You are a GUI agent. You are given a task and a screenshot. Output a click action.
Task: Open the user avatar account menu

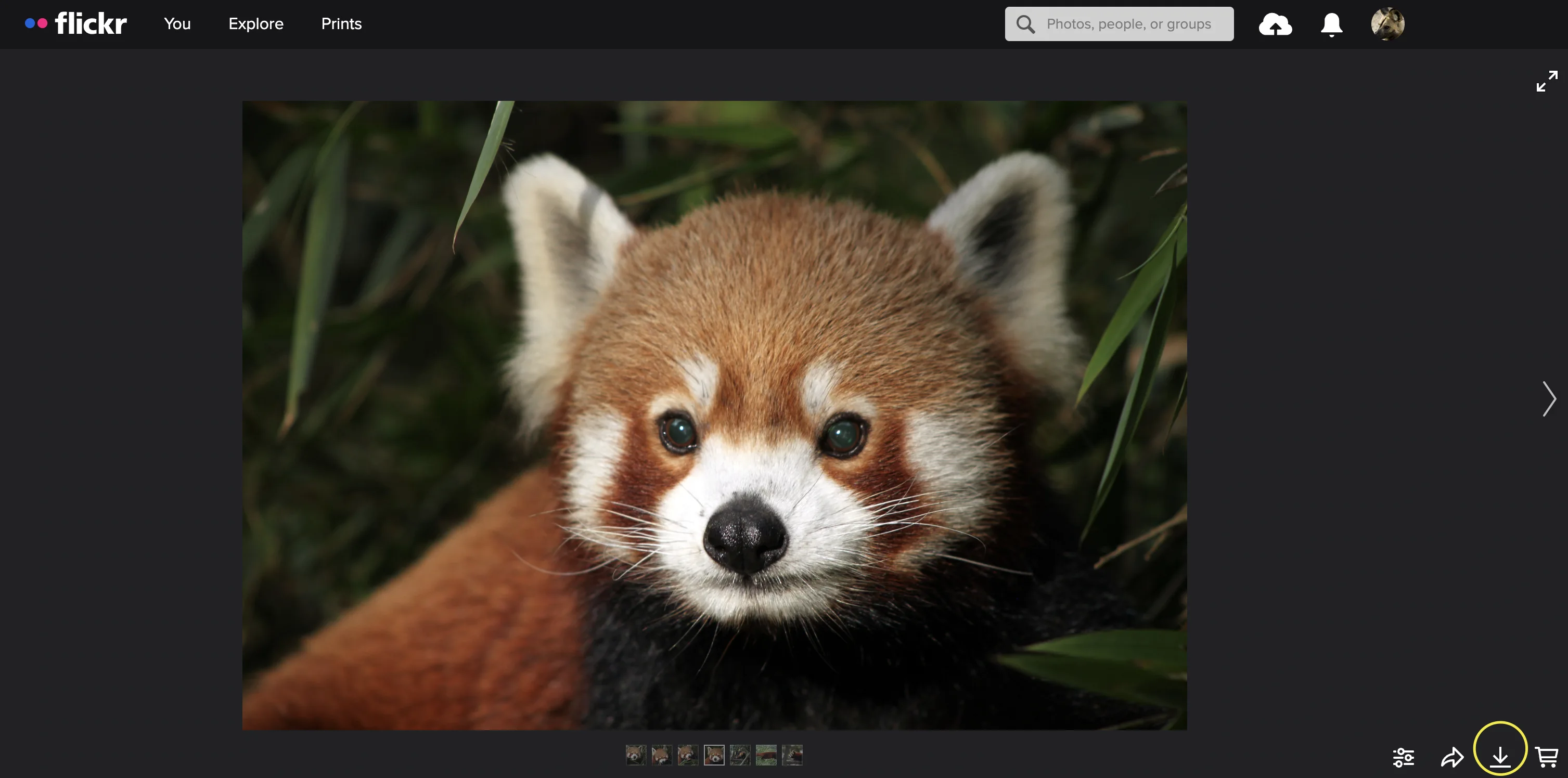point(1387,24)
